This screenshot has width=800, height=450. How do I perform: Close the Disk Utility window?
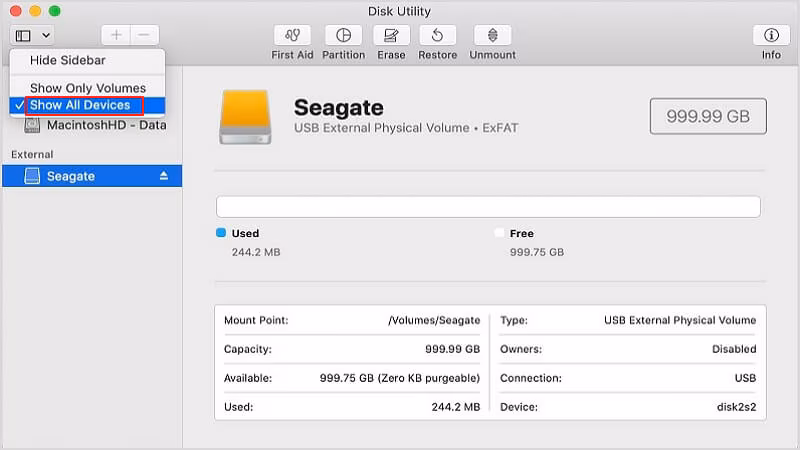tap(16, 11)
